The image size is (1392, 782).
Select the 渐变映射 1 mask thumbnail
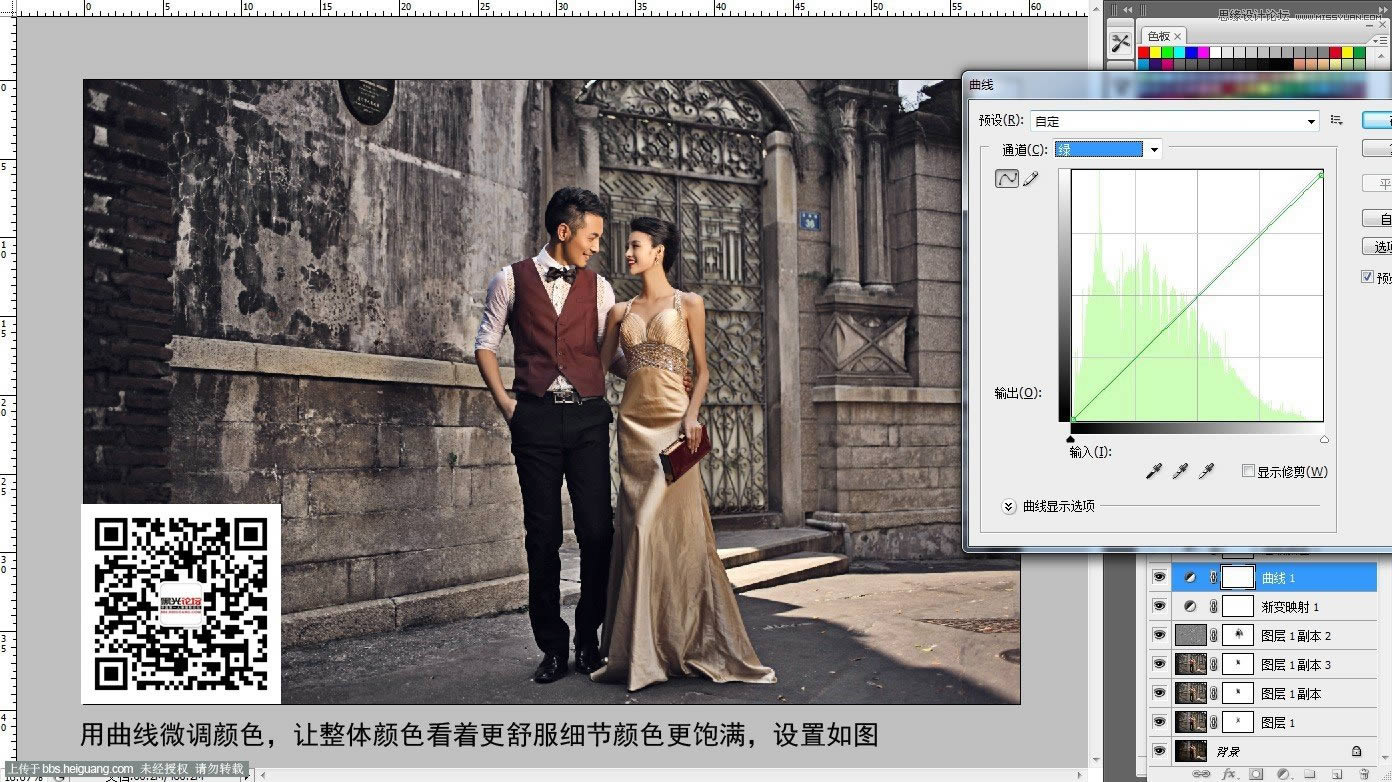(1238, 607)
